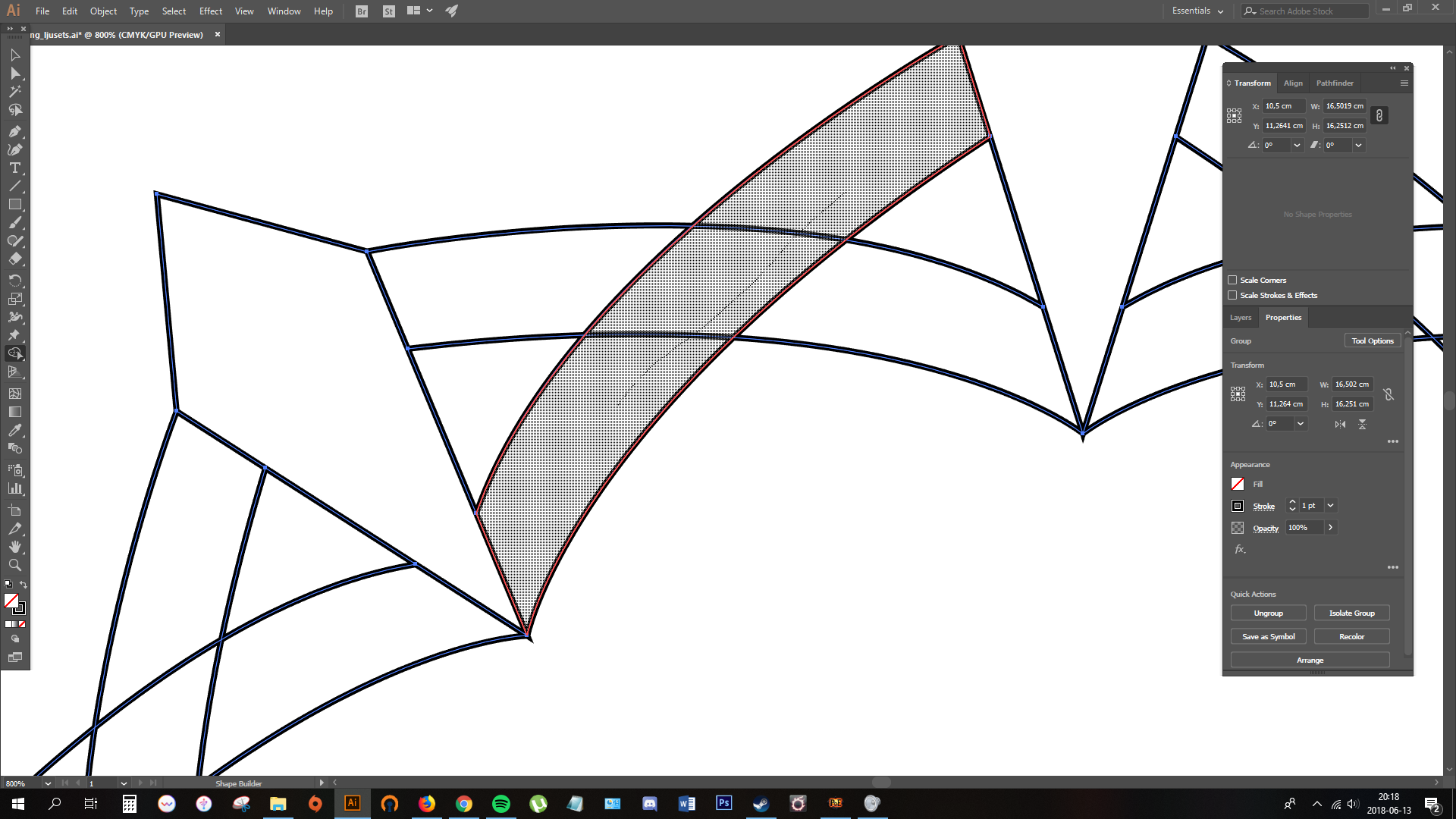Open Spotify from the taskbar

(x=501, y=804)
